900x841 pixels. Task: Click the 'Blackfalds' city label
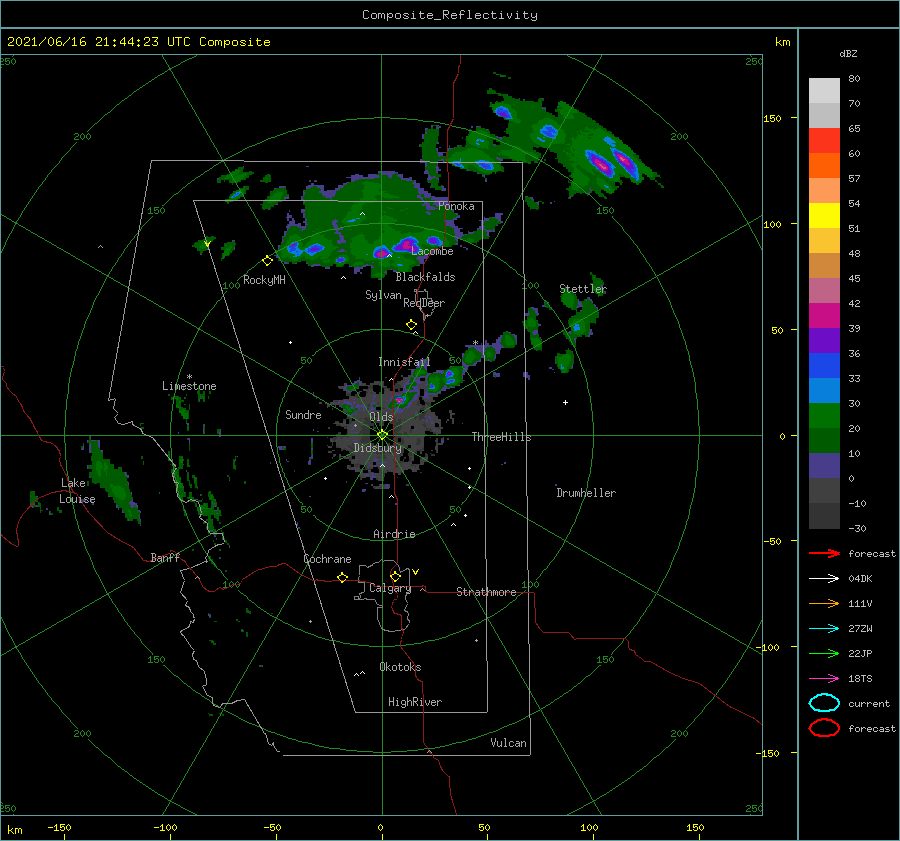coord(425,277)
